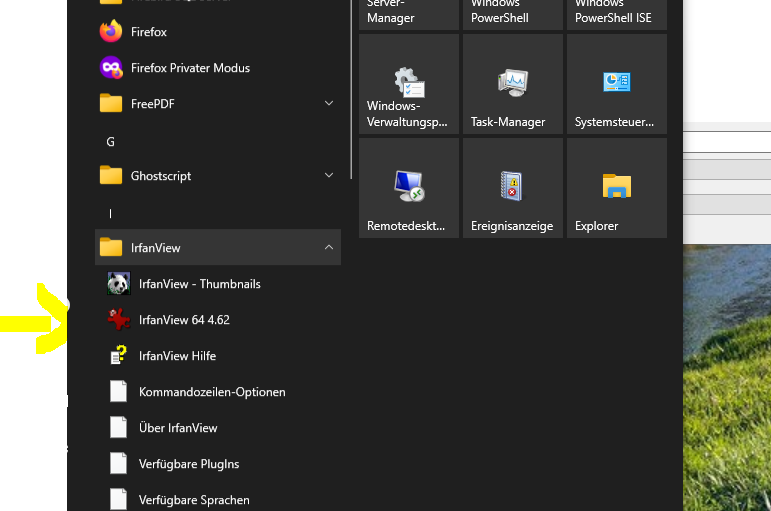771x511 pixels.
Task: Click the letter G section header
Action: tap(111, 142)
